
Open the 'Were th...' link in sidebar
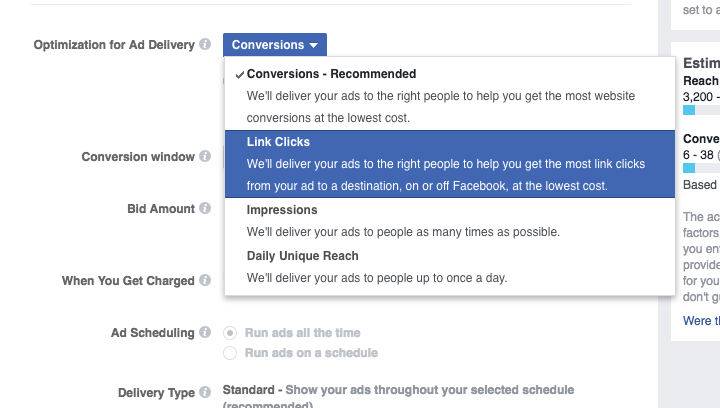(x=700, y=321)
